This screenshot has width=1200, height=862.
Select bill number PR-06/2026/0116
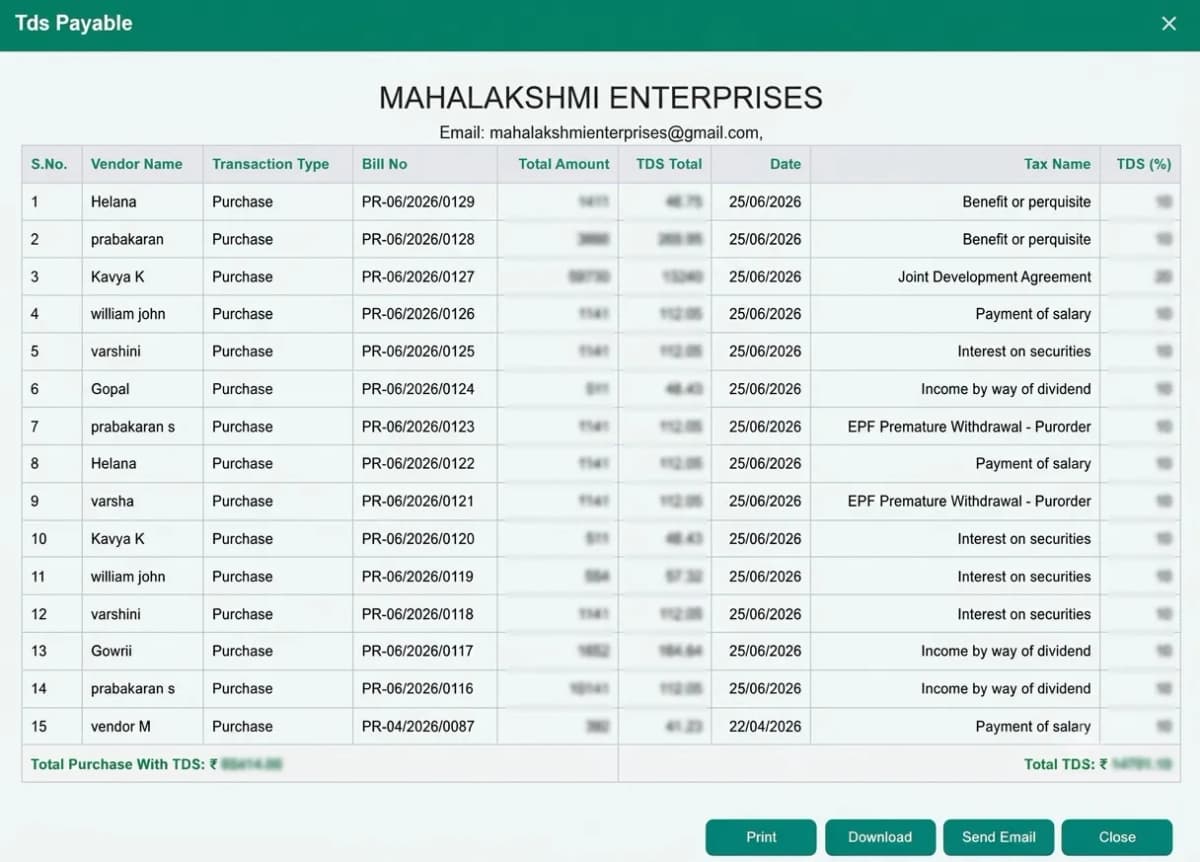(418, 688)
